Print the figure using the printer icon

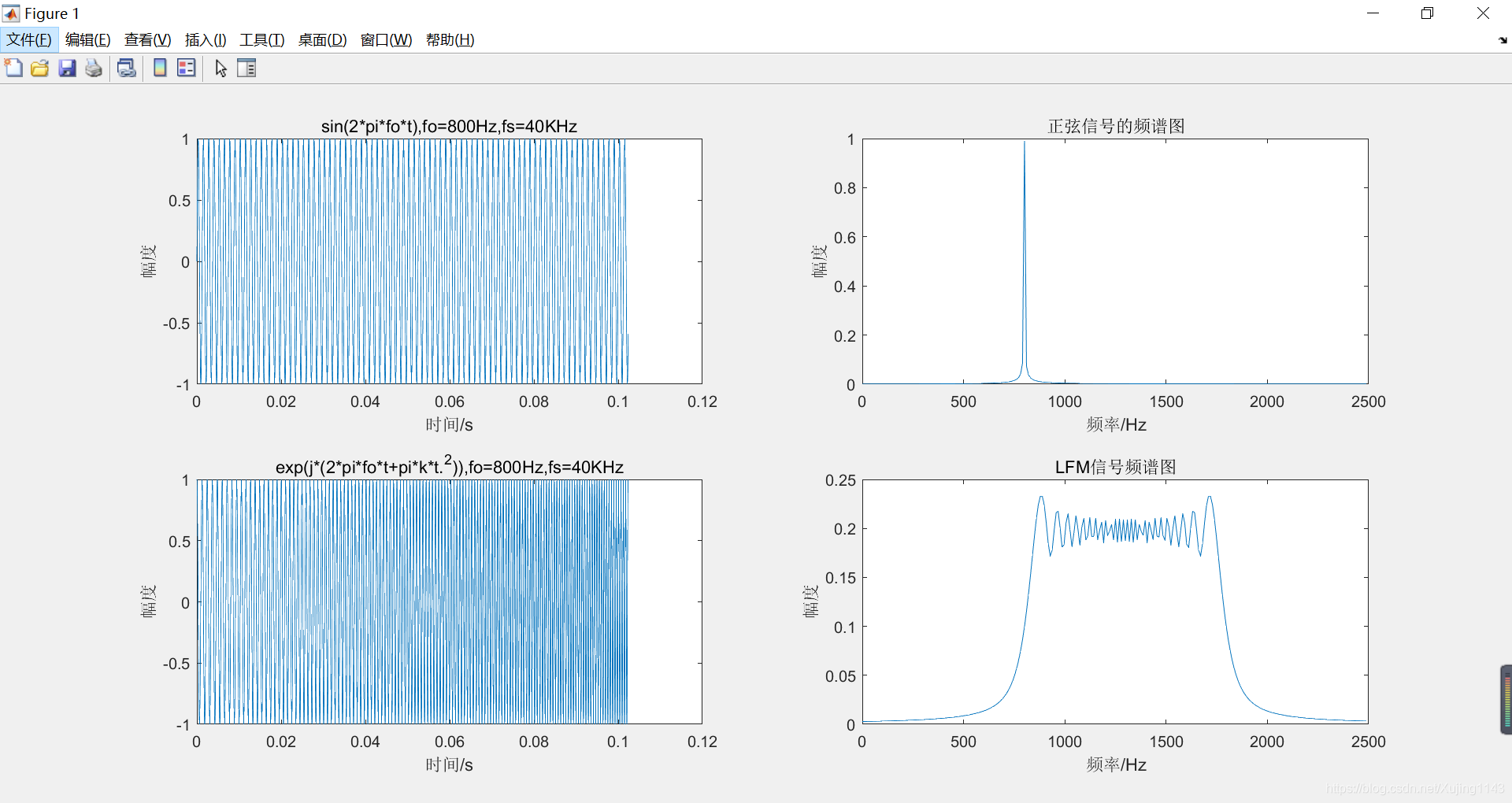(x=94, y=68)
